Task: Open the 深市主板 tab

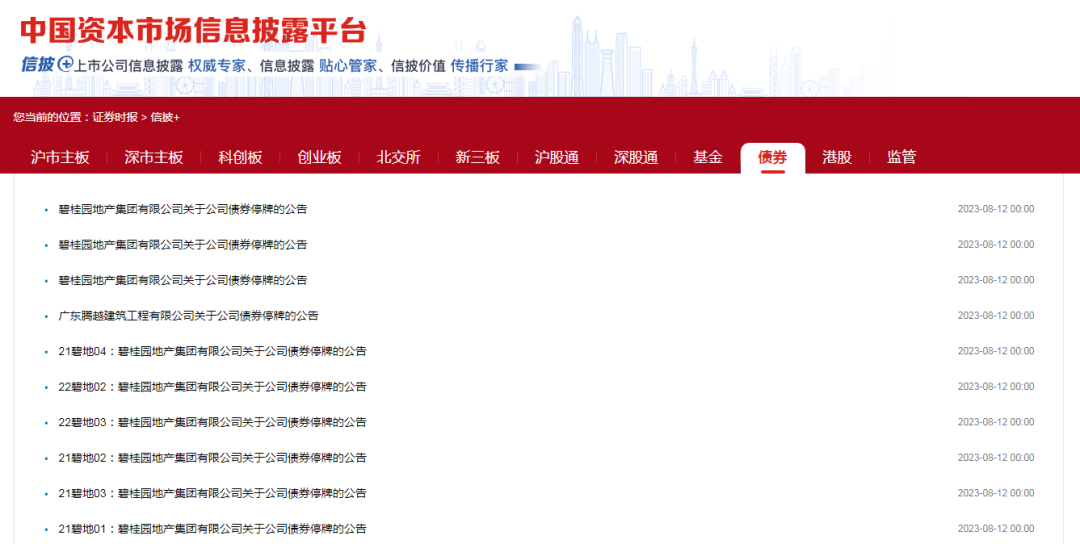Action: 154,157
